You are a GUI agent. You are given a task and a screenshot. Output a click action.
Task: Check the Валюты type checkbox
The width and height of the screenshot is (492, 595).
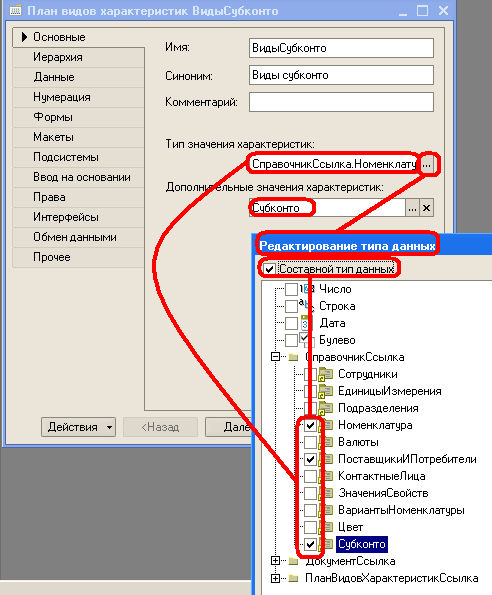coord(310,442)
